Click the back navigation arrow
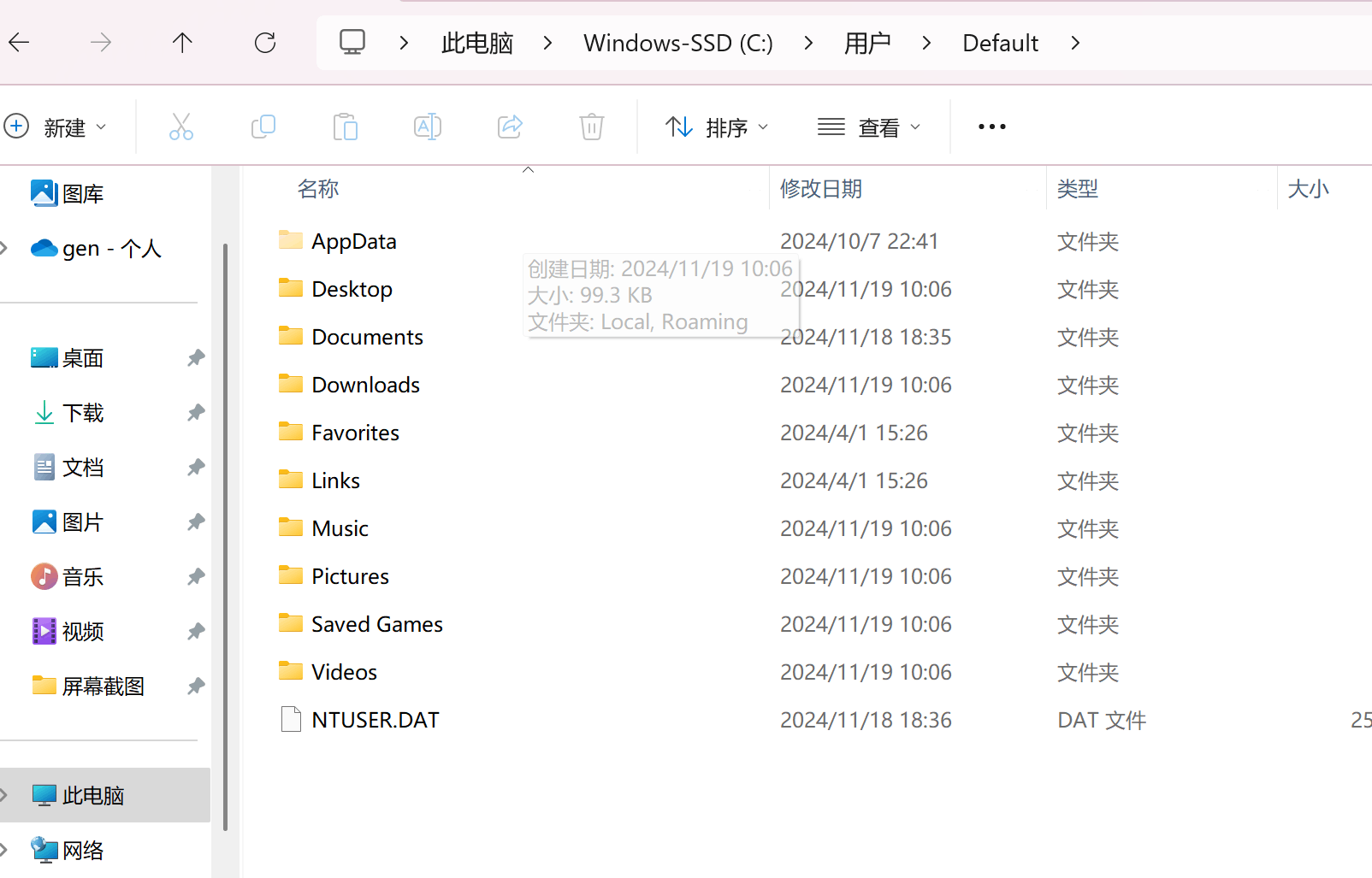 pos(19,42)
